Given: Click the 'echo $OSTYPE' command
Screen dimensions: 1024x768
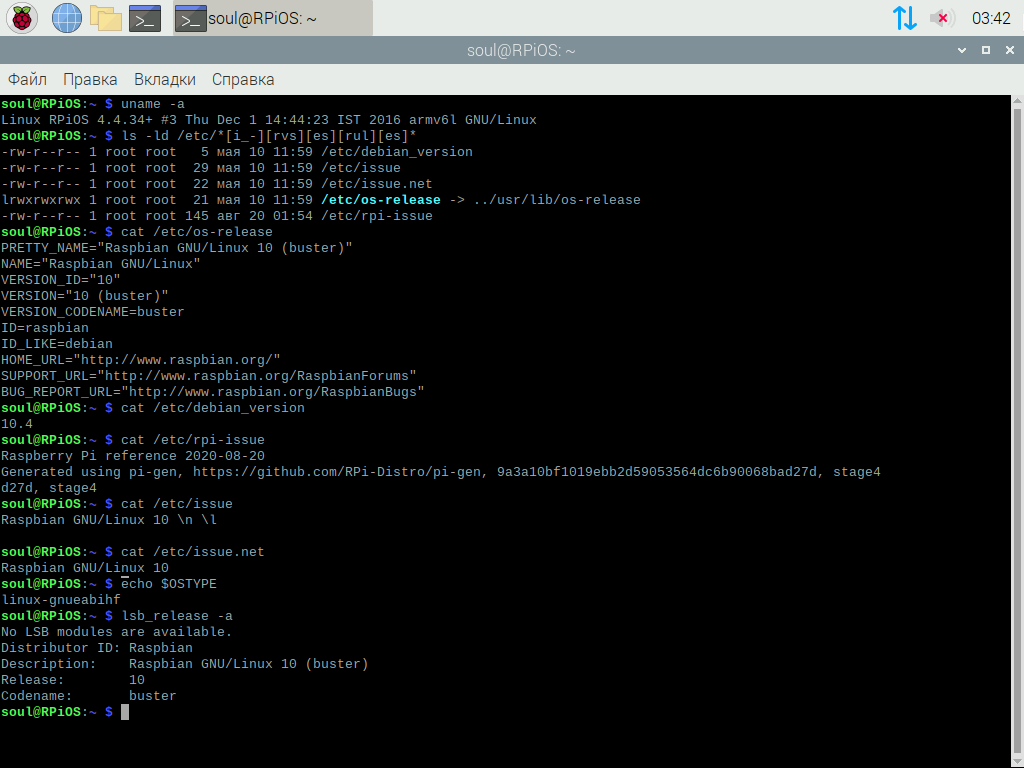Looking at the screenshot, I should pos(168,584).
